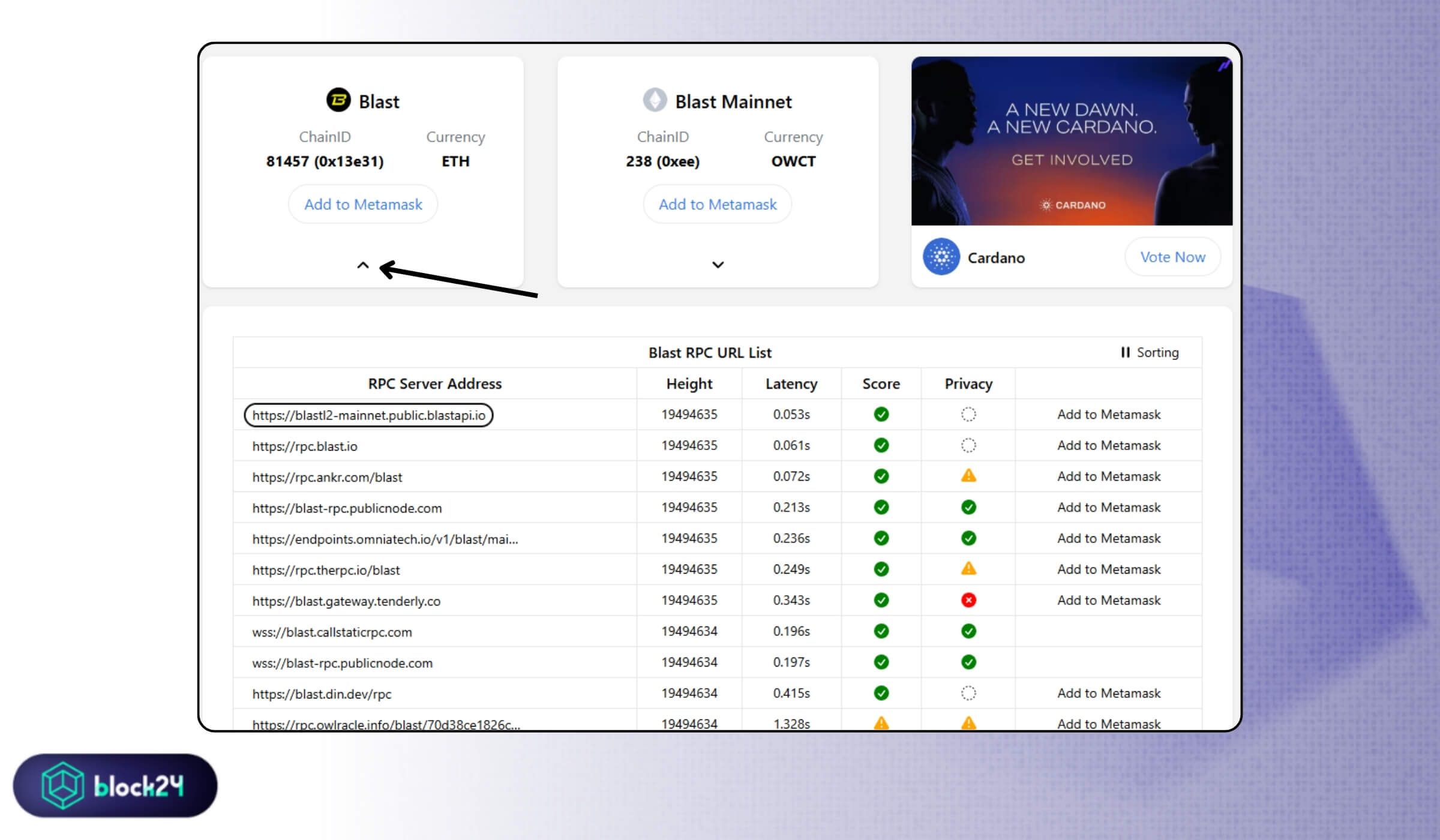Image resolution: width=1440 pixels, height=840 pixels.
Task: Click the Cardano round logo icon
Action: (x=941, y=257)
